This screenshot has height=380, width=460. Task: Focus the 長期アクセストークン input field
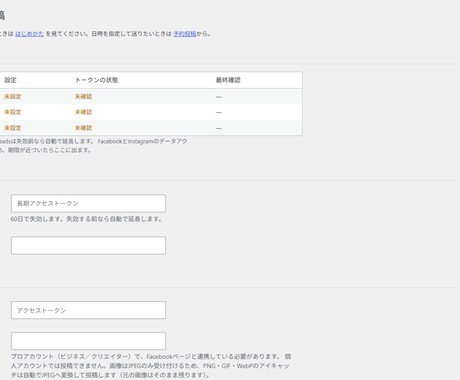click(88, 203)
